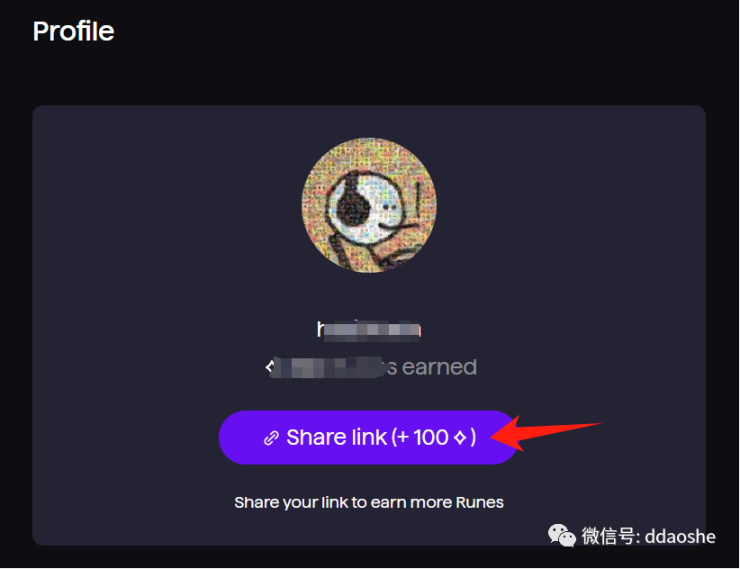Click 'Share your link to earn more Runes' text
Screen dimensions: 740x569
(369, 503)
